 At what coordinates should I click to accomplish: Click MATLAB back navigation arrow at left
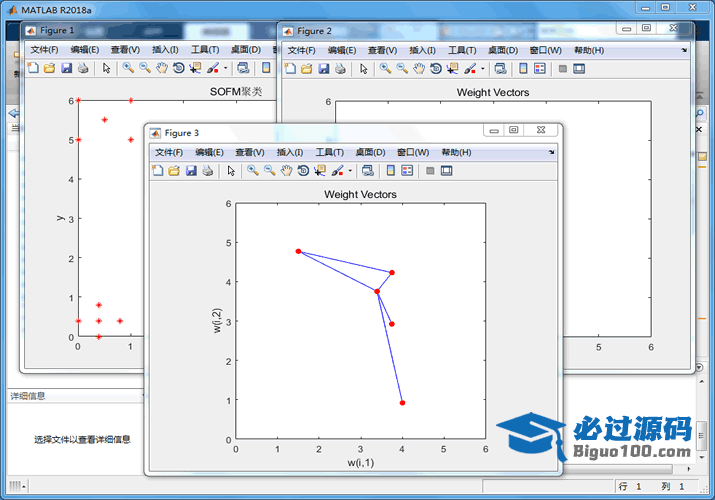point(14,113)
